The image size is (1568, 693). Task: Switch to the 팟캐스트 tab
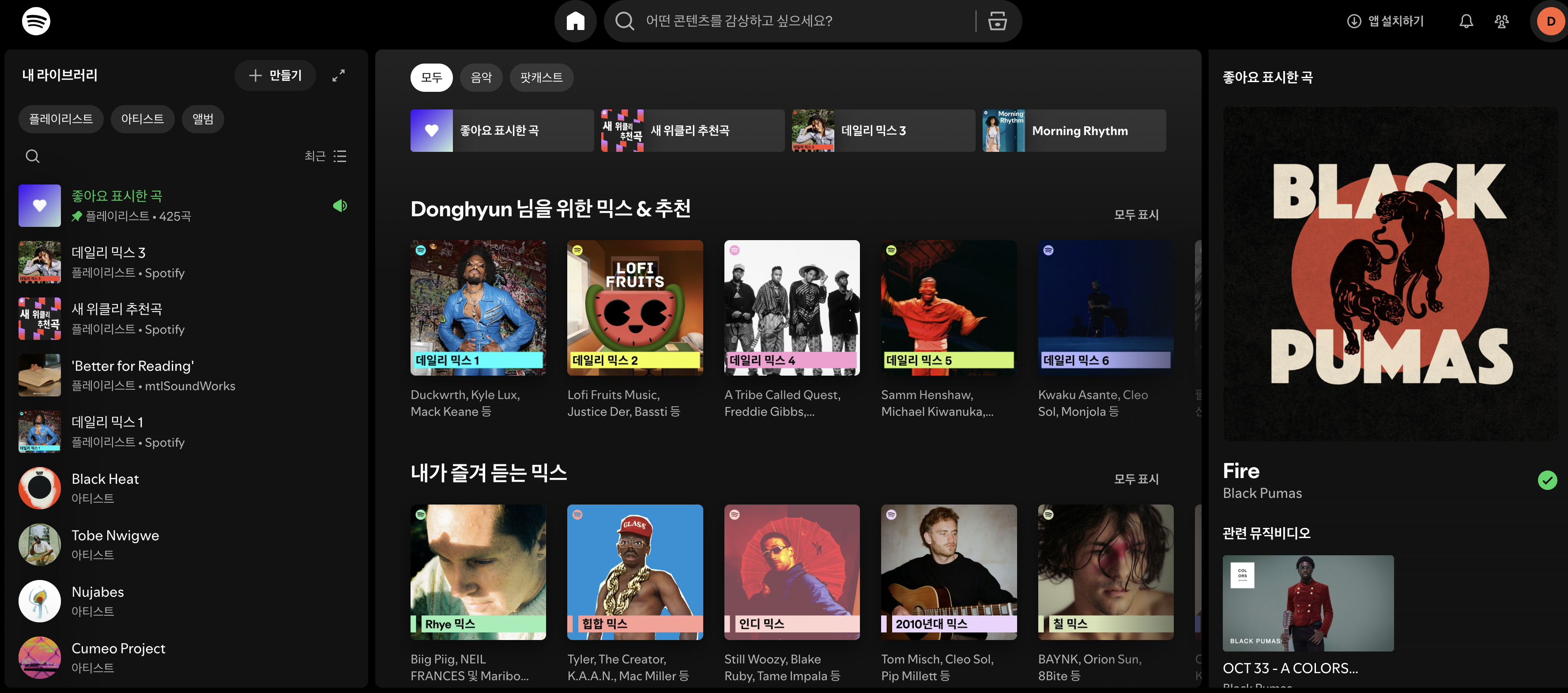[541, 78]
